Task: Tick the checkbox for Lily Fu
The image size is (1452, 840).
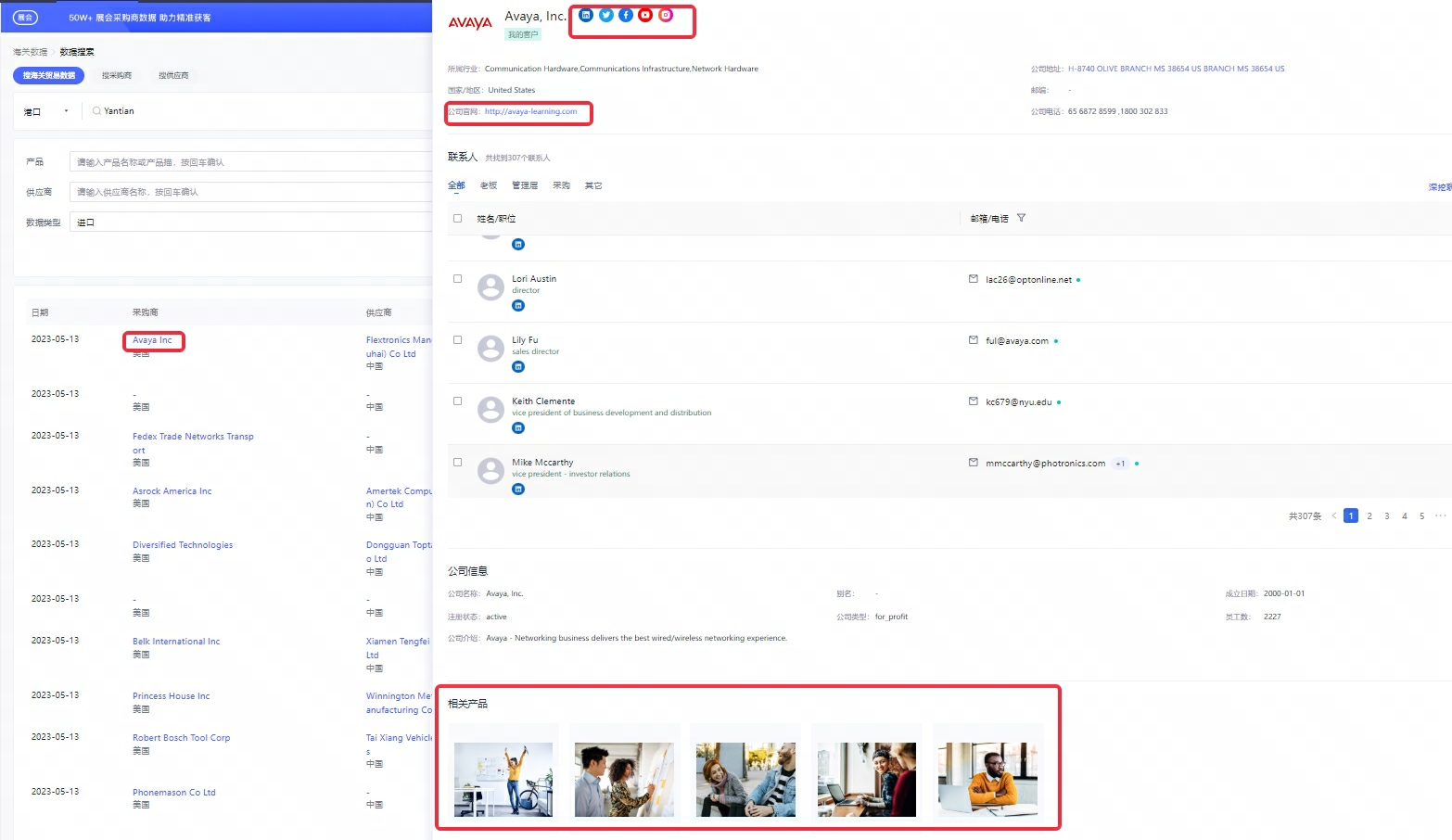Action: (x=457, y=340)
